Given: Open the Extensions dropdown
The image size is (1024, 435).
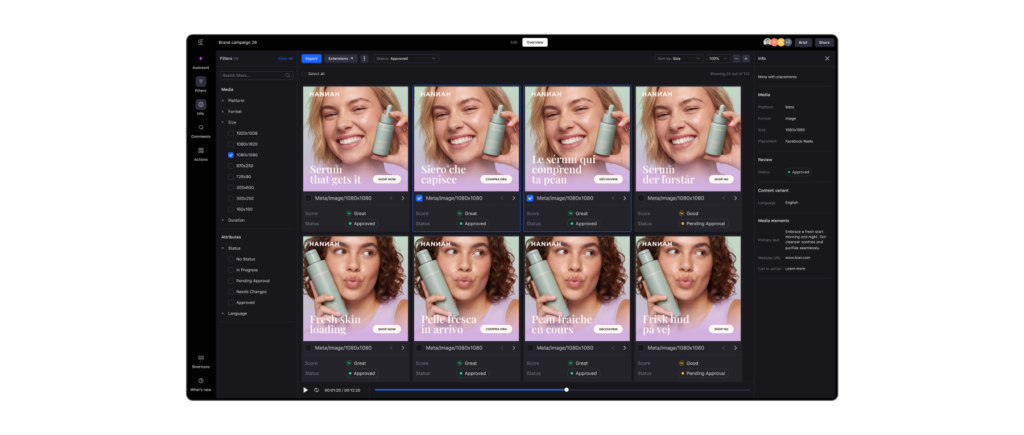Looking at the screenshot, I should pyautogui.click(x=341, y=58).
